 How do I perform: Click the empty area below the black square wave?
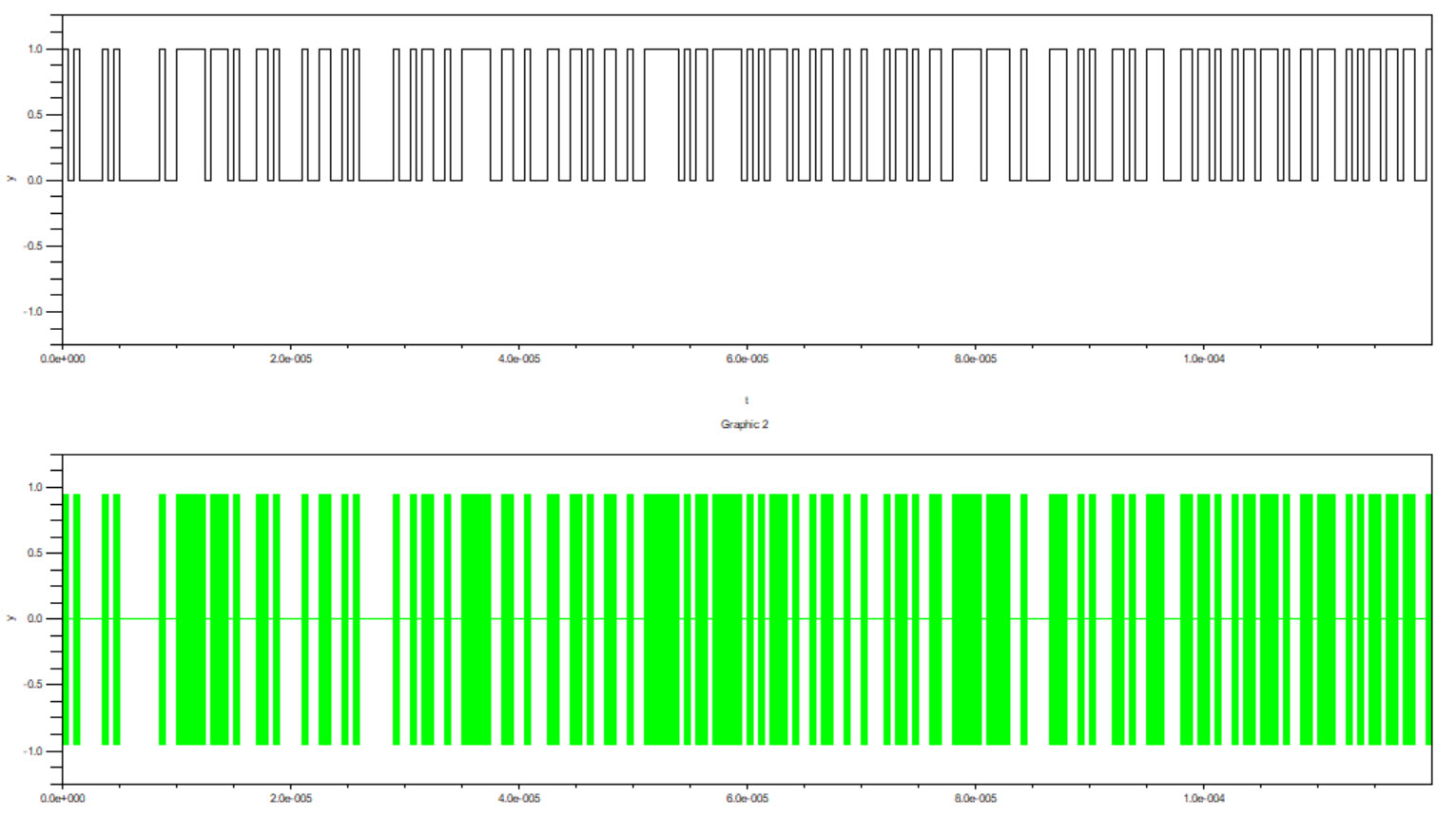(x=747, y=266)
